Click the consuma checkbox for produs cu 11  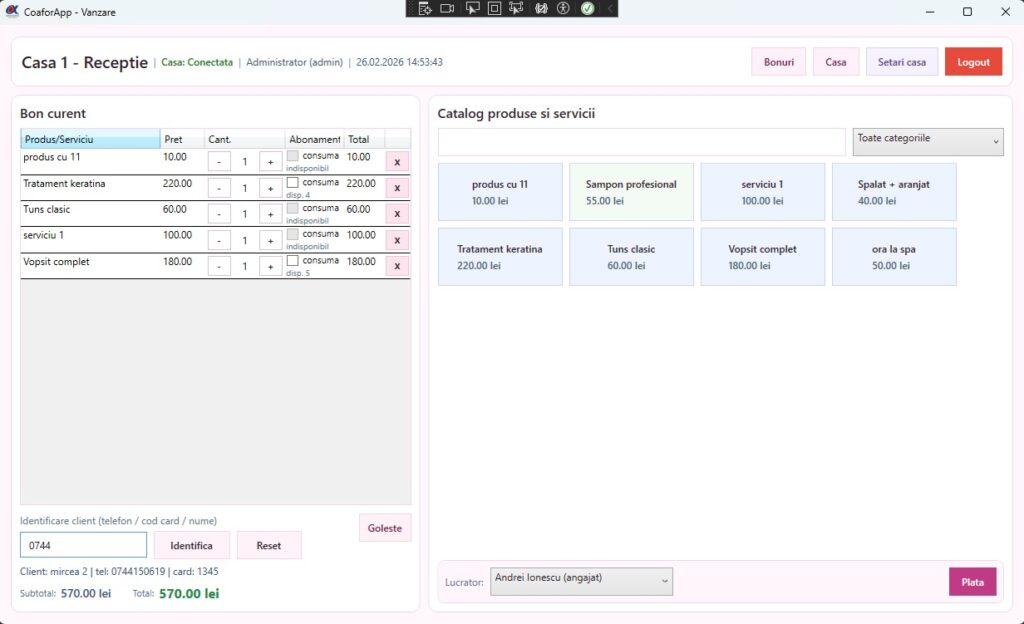tap(293, 156)
